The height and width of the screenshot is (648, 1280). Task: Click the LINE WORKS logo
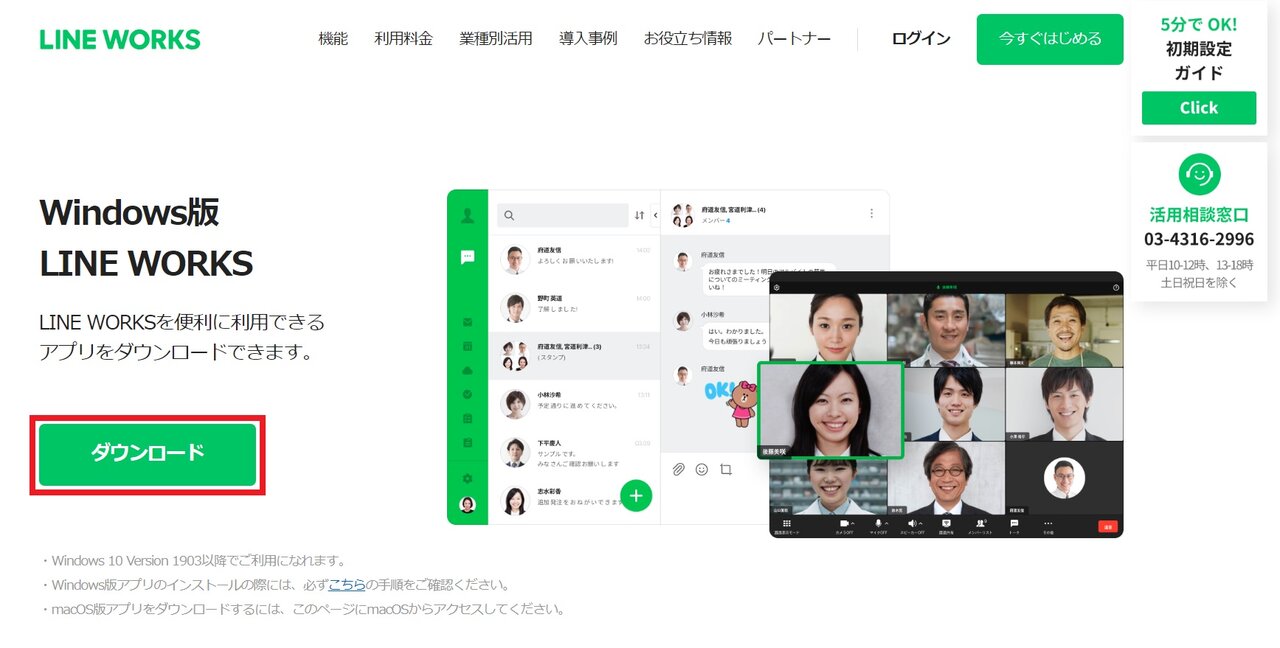[120, 39]
